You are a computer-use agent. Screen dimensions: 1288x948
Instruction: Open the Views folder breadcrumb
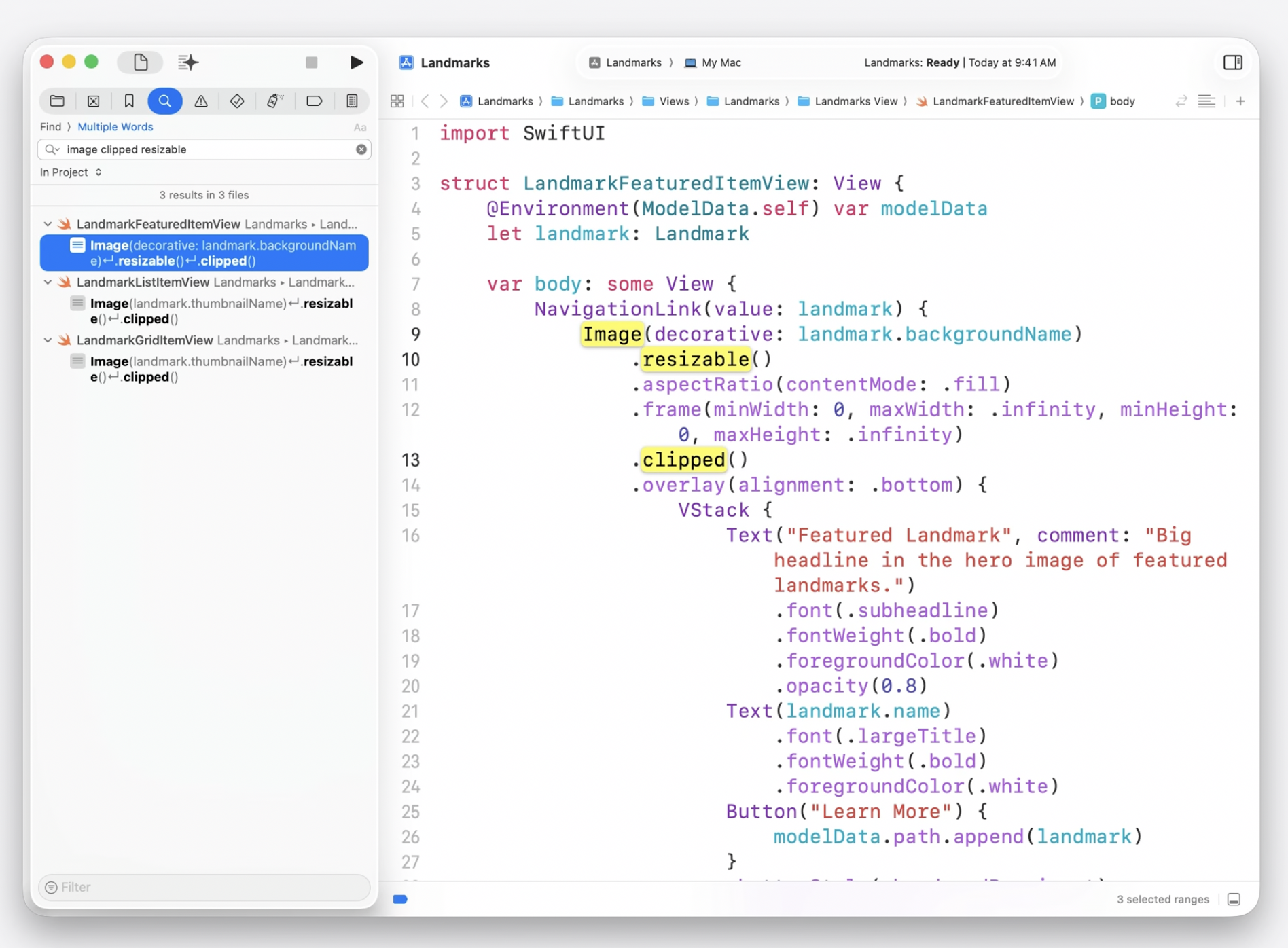click(666, 101)
